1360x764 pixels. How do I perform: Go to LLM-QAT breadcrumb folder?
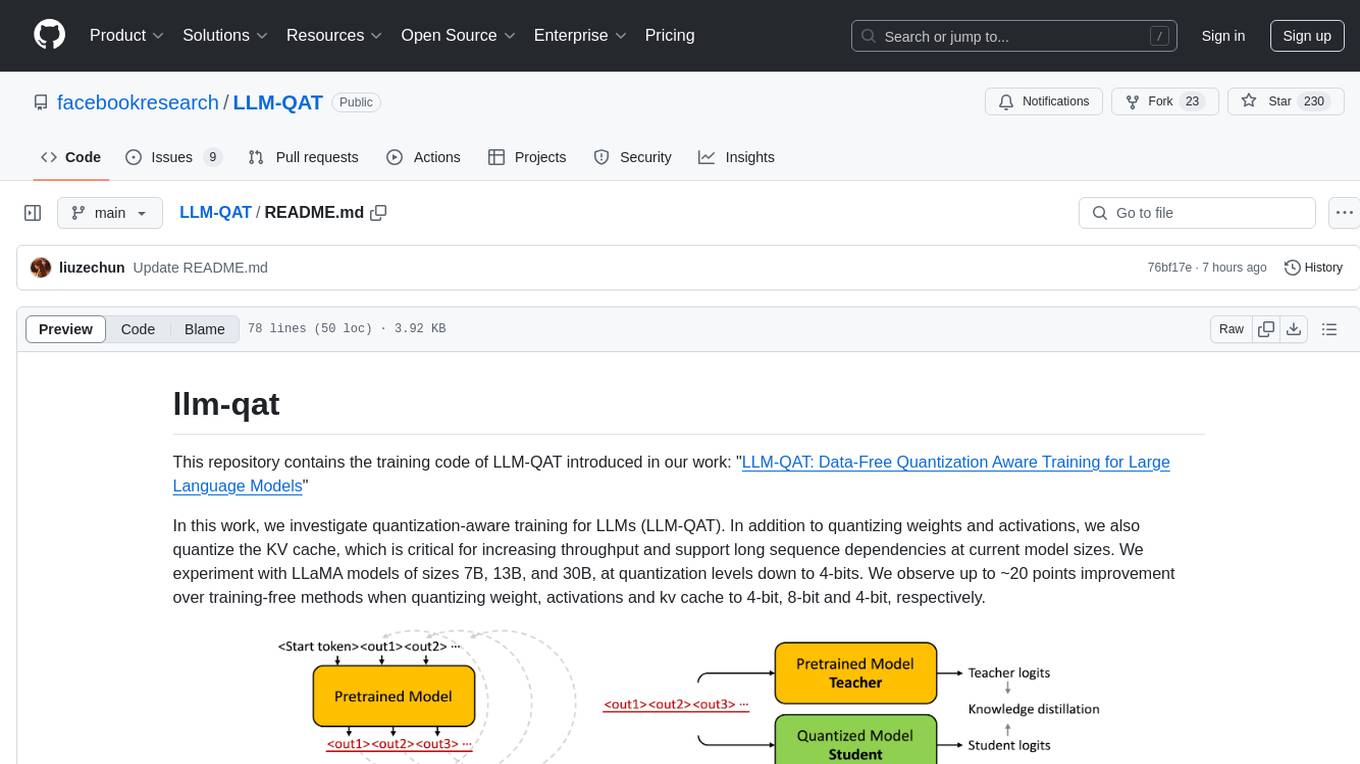215,213
